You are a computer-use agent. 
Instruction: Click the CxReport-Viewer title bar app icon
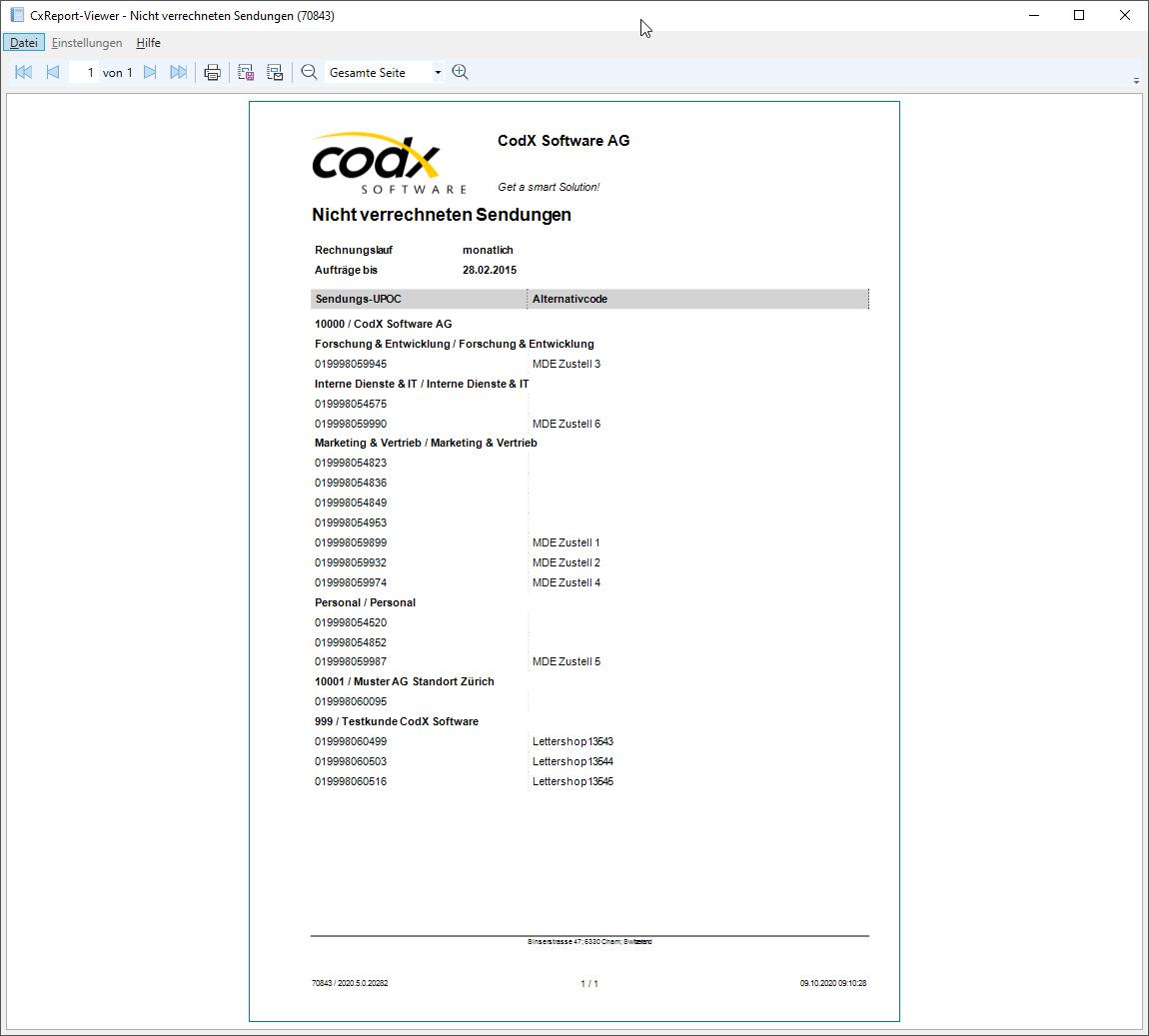coord(17,15)
